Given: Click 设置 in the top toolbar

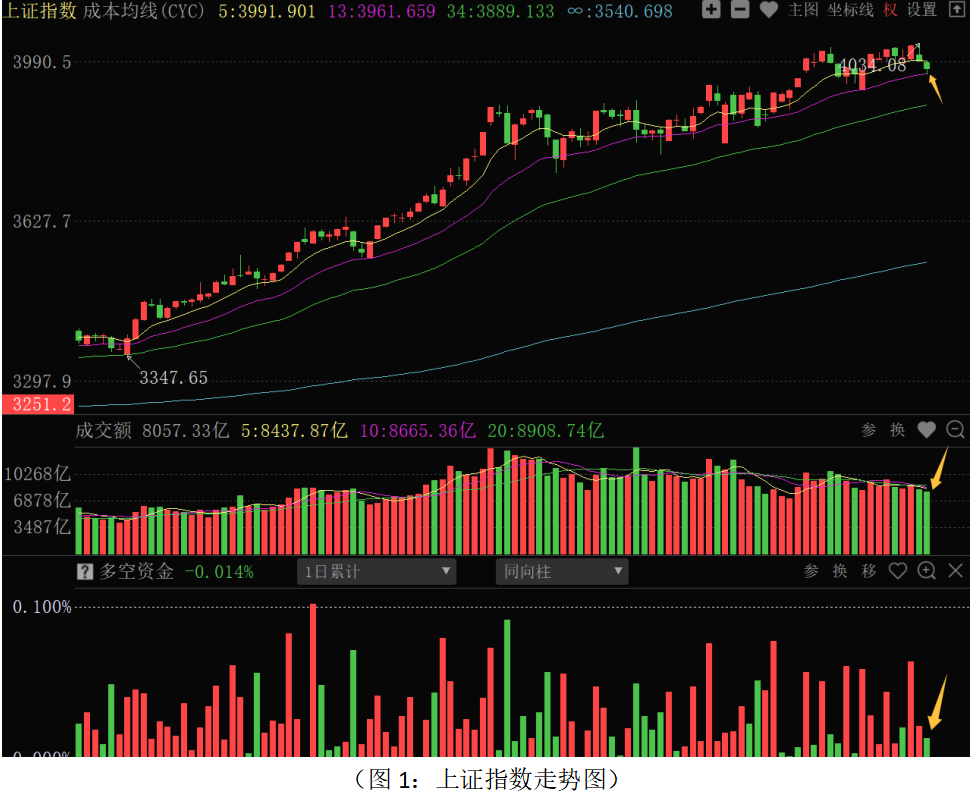Looking at the screenshot, I should click(922, 10).
